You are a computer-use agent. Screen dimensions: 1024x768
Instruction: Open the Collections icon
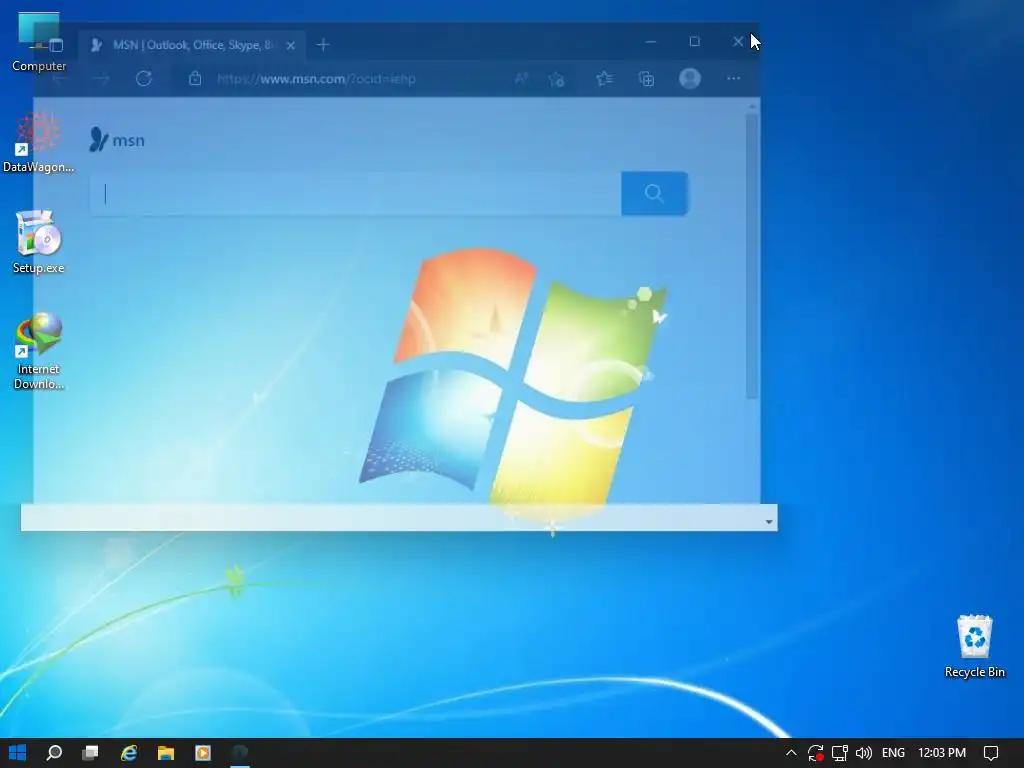tap(646, 79)
